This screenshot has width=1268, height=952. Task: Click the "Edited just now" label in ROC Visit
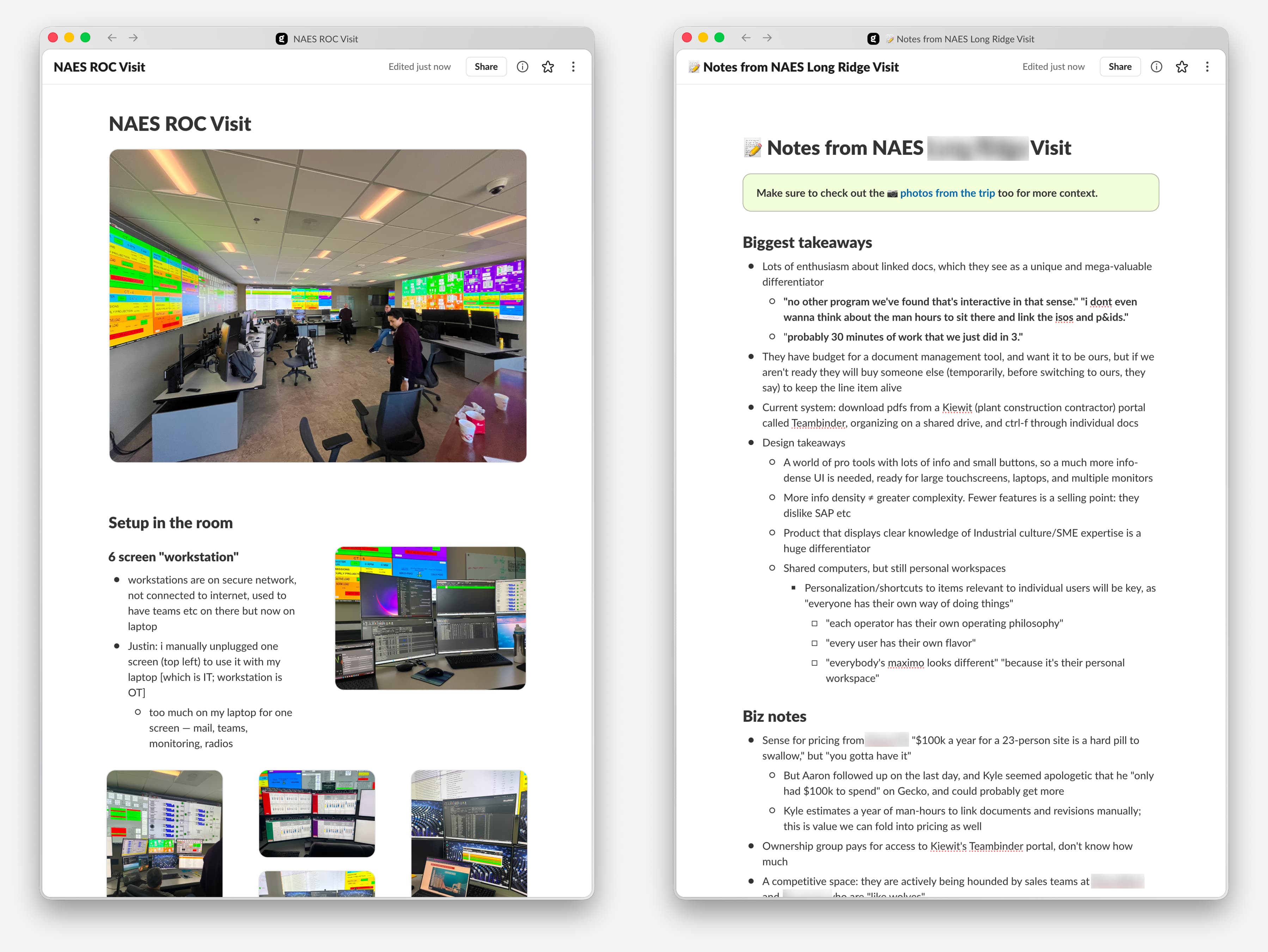(x=420, y=67)
